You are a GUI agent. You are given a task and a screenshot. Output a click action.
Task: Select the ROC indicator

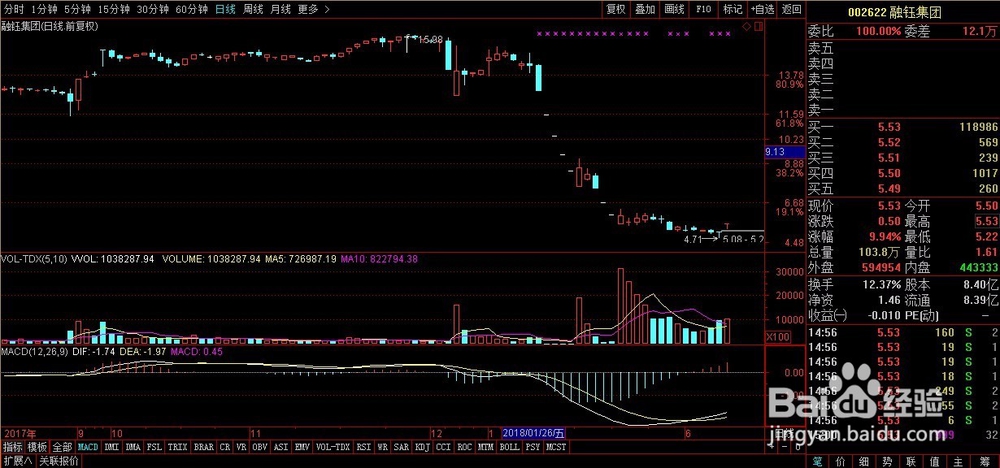pos(465,447)
